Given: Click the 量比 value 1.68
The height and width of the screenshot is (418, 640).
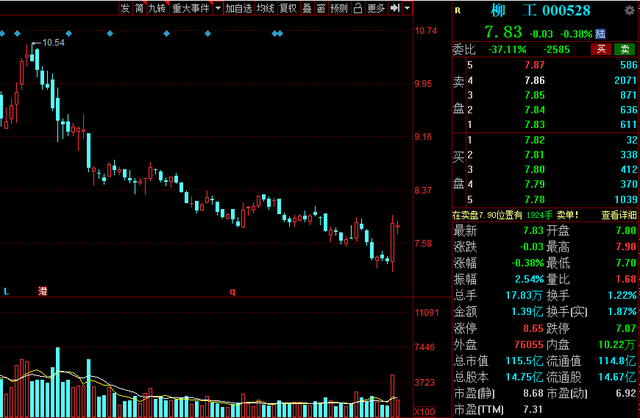Looking at the screenshot, I should click(626, 279).
